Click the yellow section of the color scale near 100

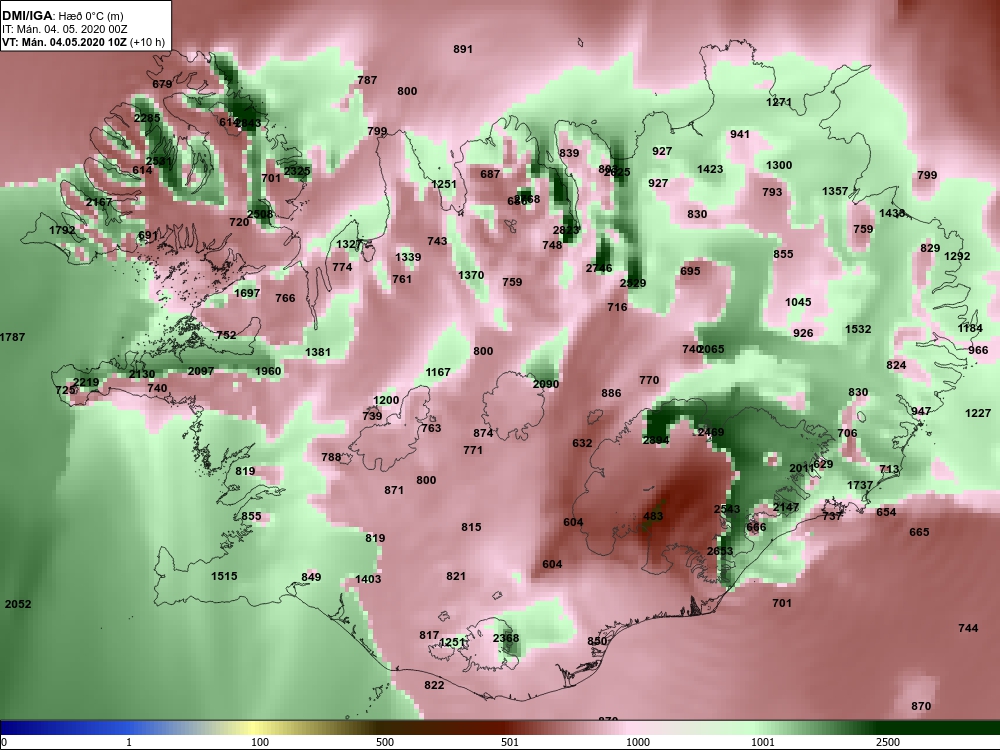(255, 728)
